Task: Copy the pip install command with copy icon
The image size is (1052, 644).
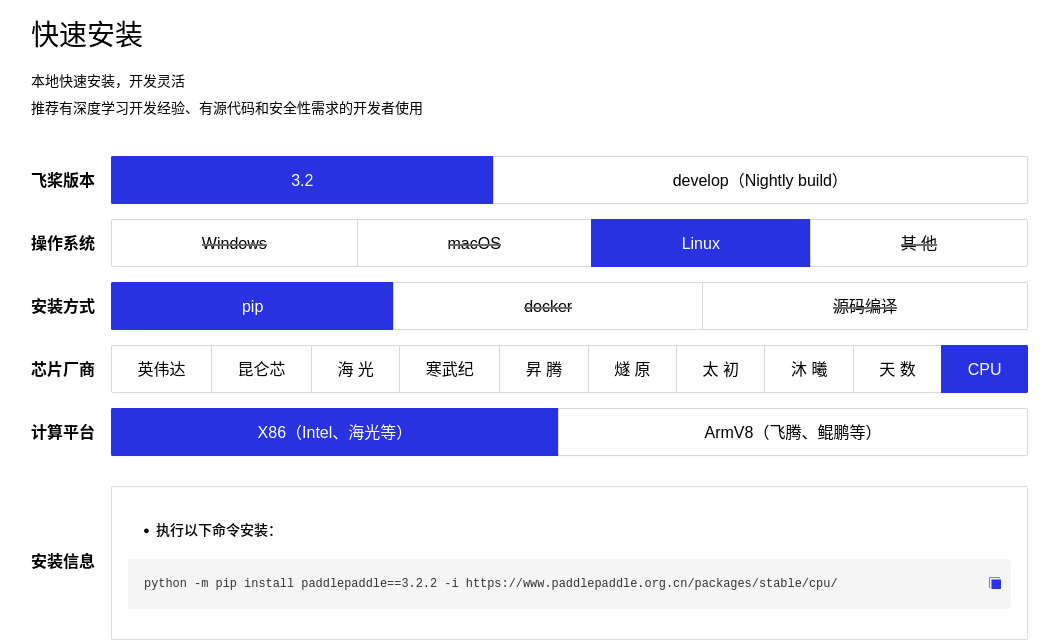Action: (995, 583)
